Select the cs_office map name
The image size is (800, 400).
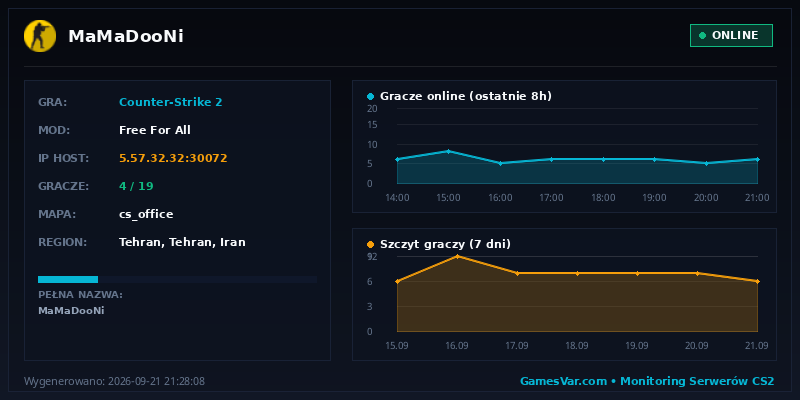tap(146, 214)
